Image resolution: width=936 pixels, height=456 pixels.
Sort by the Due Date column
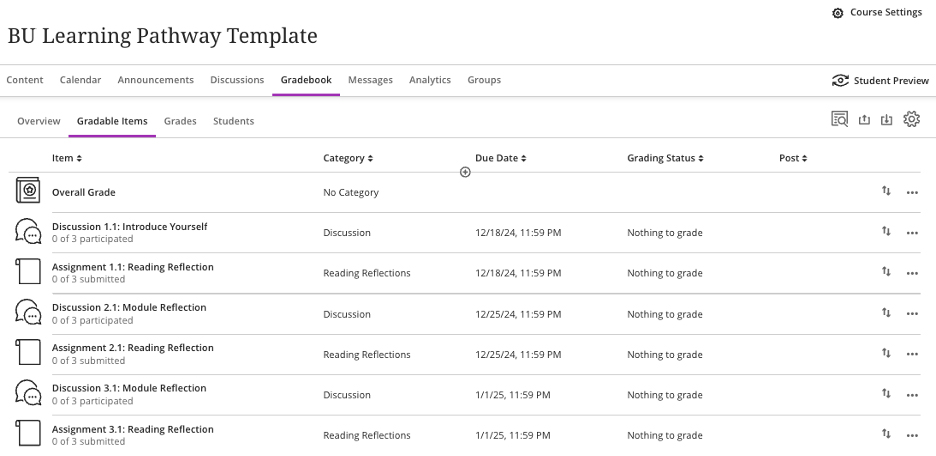[x=500, y=158]
